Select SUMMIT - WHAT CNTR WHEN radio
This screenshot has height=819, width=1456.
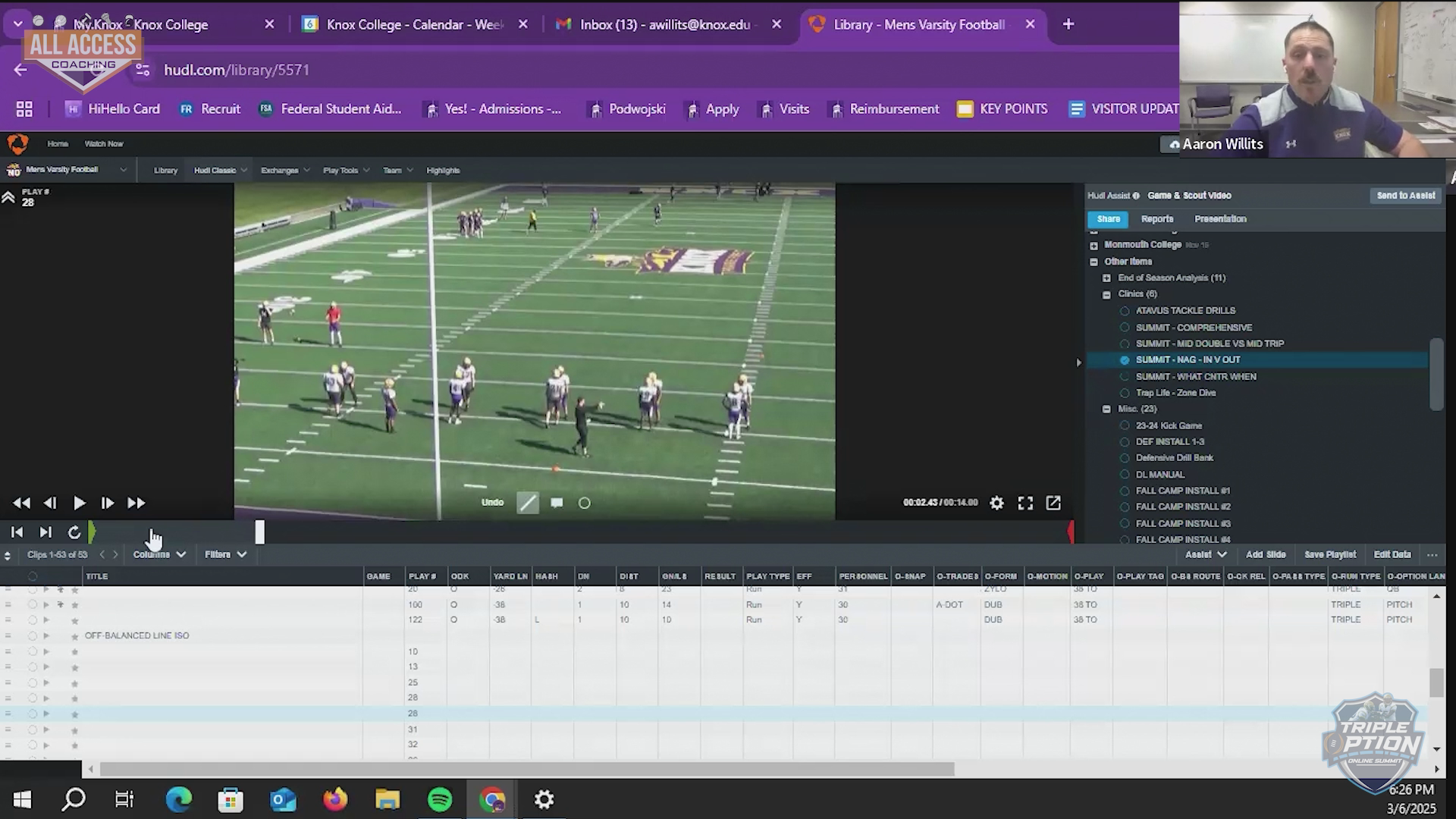1125,377
